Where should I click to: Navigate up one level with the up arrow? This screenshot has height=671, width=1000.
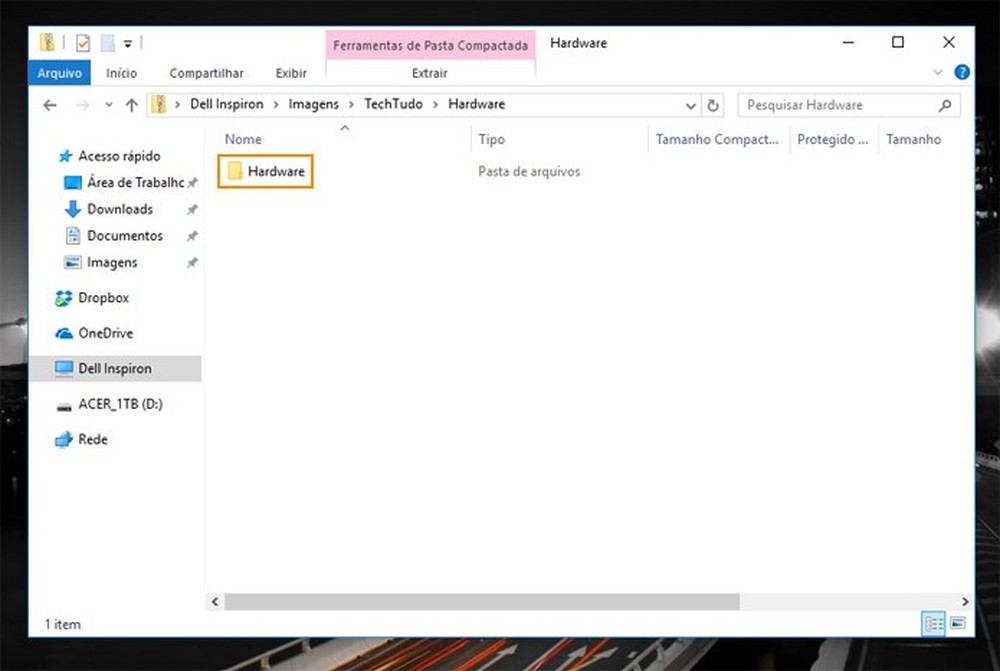point(131,104)
